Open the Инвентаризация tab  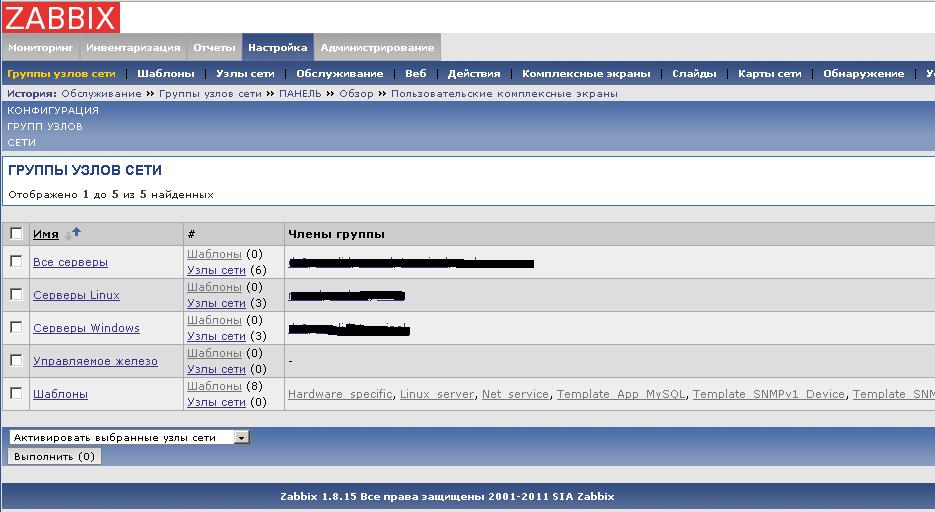coord(133,48)
